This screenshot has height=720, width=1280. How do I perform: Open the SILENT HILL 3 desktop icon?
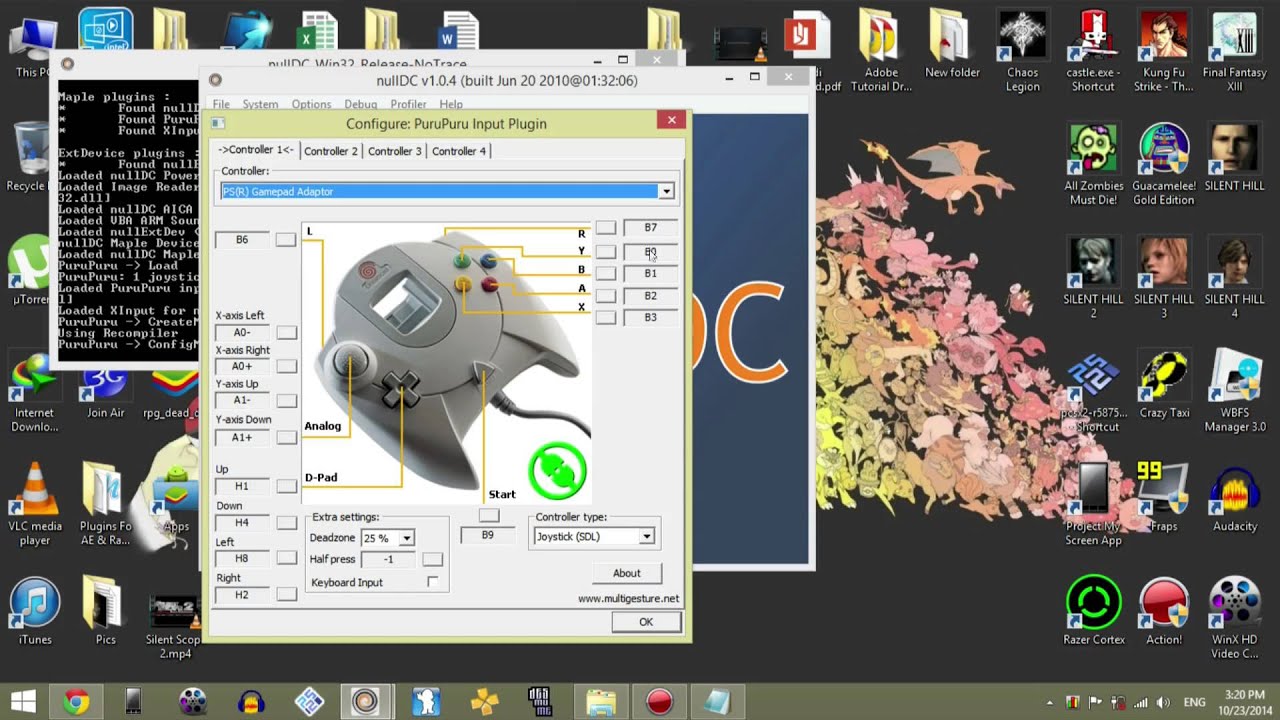pos(1164,278)
